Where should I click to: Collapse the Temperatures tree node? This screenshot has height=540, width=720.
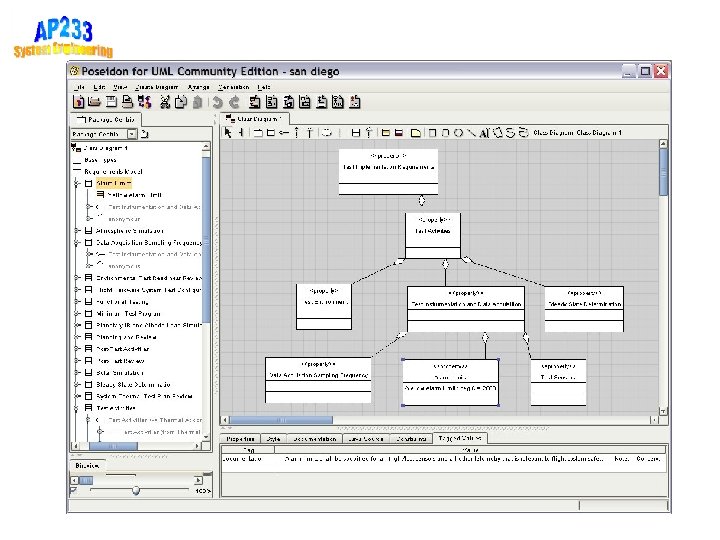pyautogui.click(x=77, y=408)
